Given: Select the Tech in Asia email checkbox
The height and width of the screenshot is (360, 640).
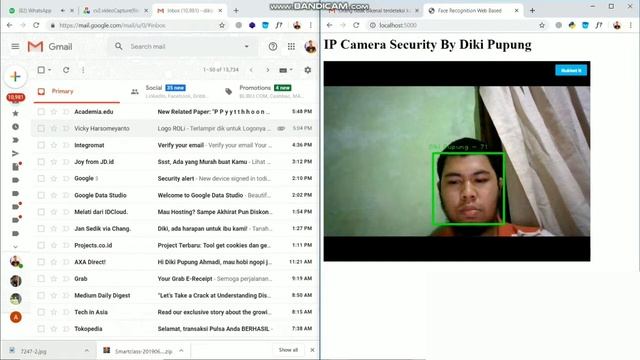Looking at the screenshot, I should coord(41,312).
